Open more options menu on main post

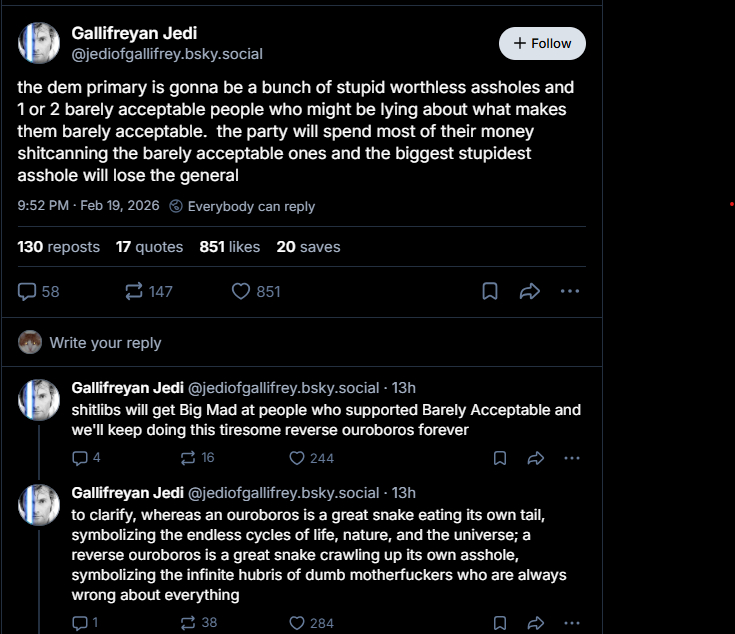tap(570, 291)
